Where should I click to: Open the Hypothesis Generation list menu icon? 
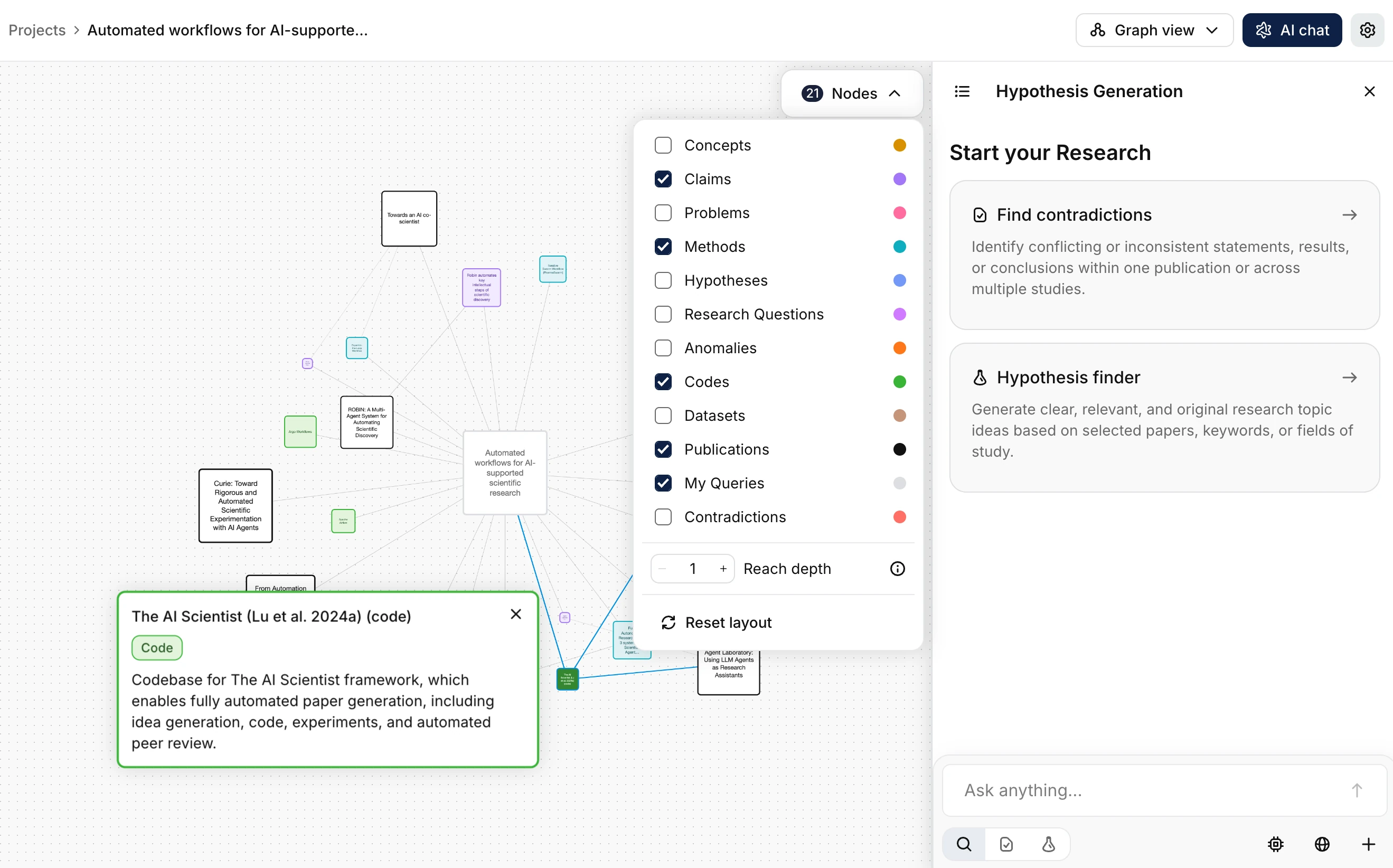[x=962, y=91]
